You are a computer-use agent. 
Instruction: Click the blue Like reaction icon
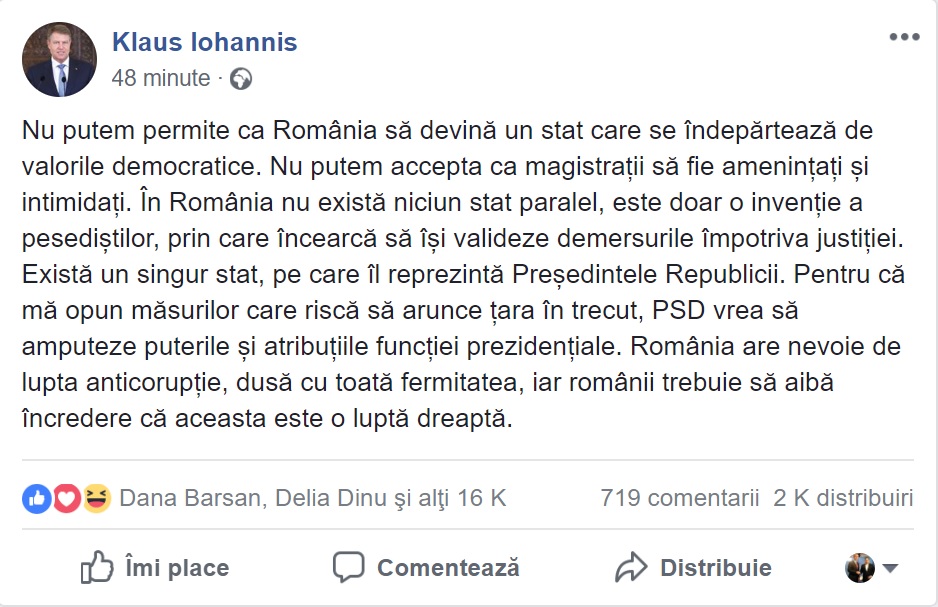point(37,497)
